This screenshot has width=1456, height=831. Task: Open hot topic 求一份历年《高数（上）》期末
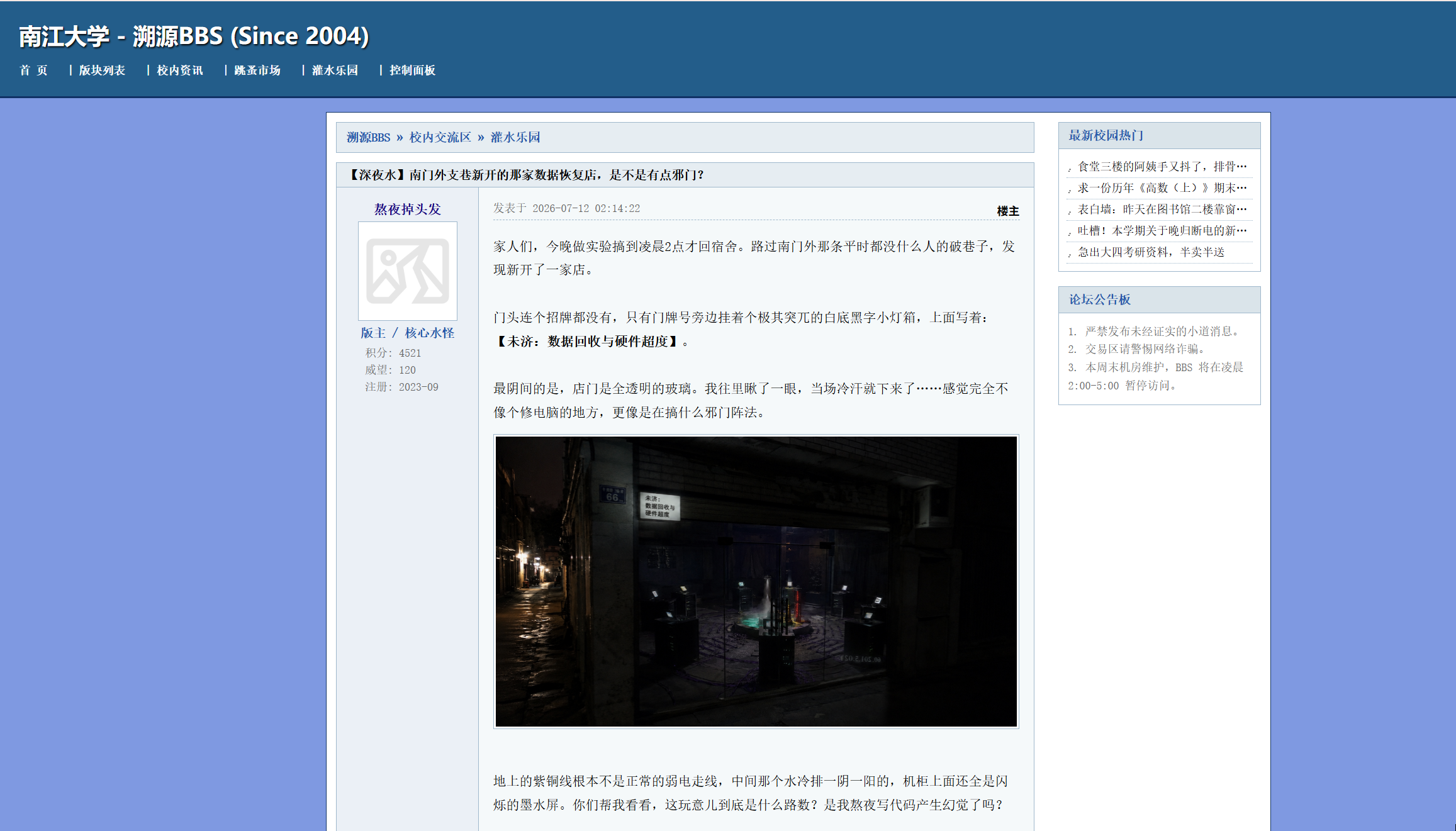coord(1162,188)
